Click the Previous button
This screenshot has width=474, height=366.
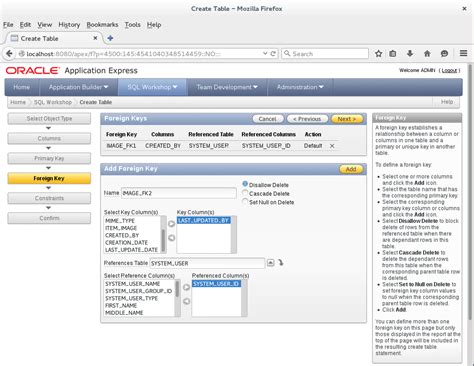307,119
